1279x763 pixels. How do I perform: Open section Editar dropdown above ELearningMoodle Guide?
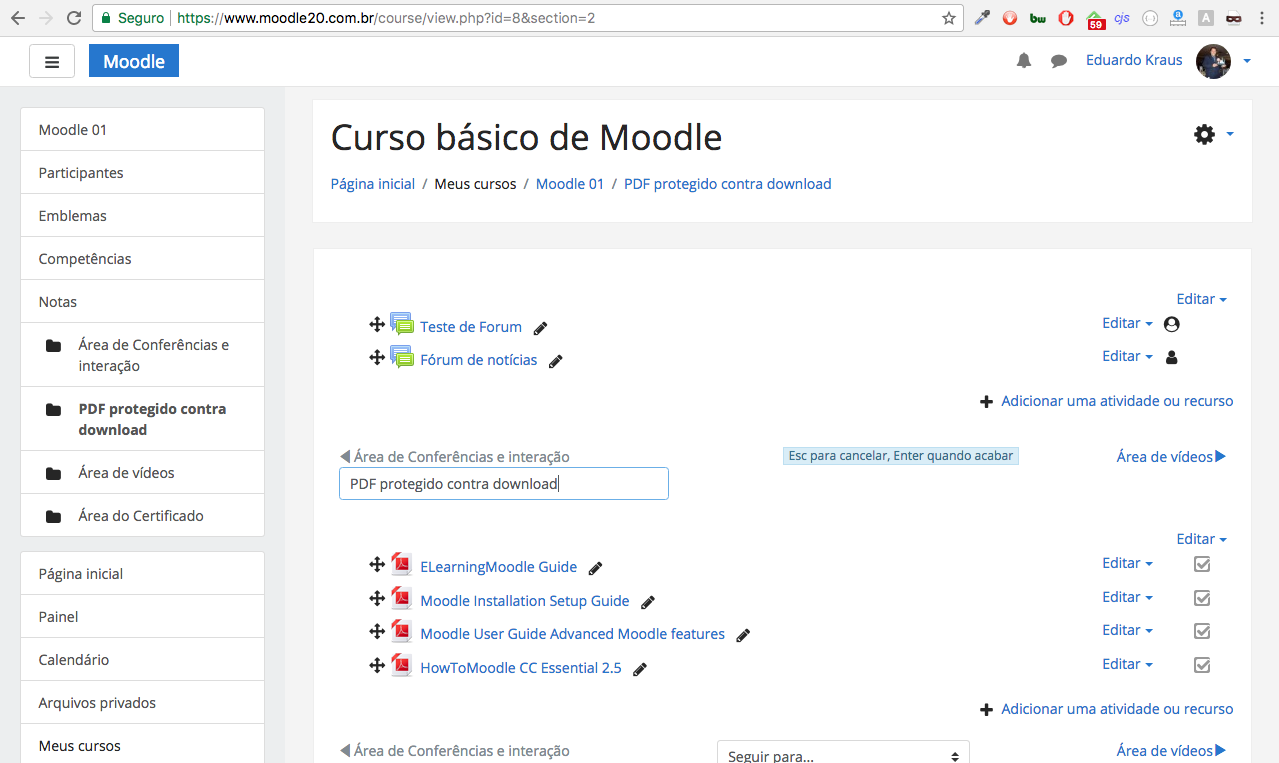point(1201,539)
